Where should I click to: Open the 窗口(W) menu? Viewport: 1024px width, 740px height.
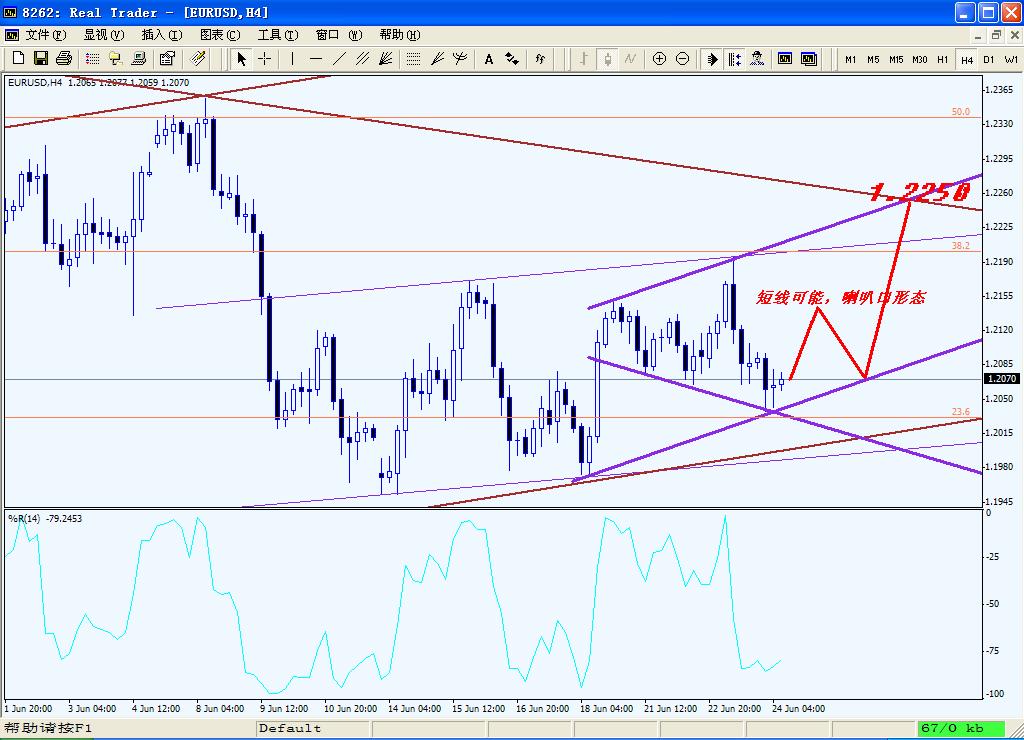click(x=338, y=35)
